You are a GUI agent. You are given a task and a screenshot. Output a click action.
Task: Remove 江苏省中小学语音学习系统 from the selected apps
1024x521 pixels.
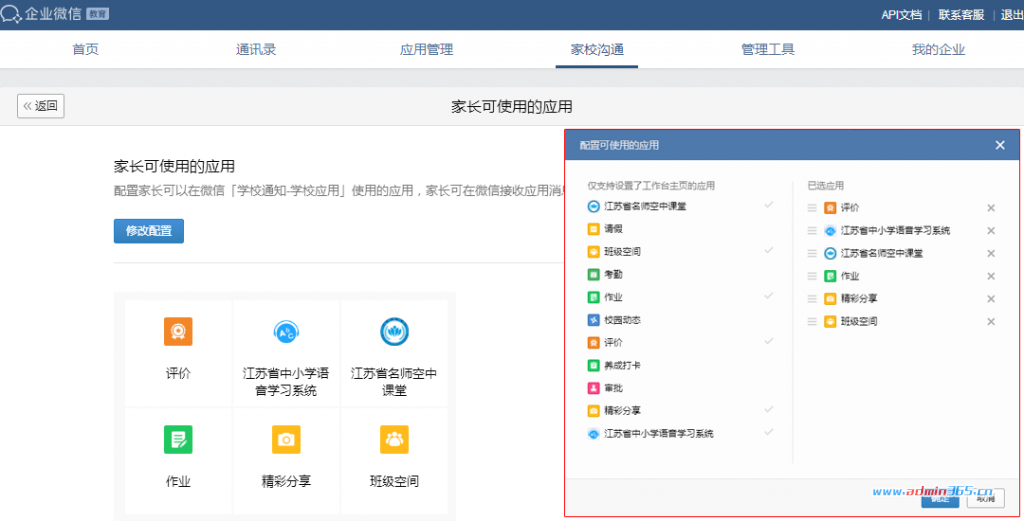(991, 231)
